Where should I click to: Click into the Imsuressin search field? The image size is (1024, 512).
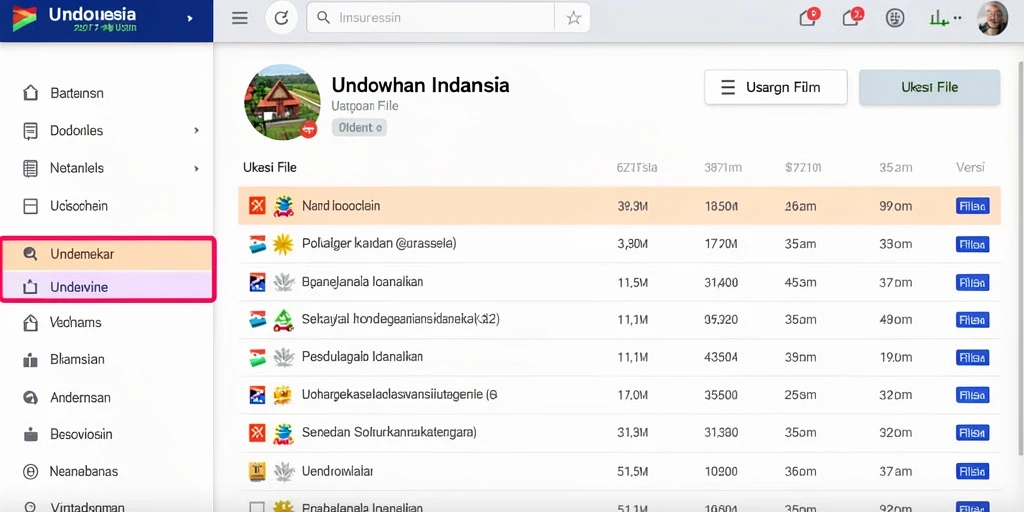tap(431, 18)
